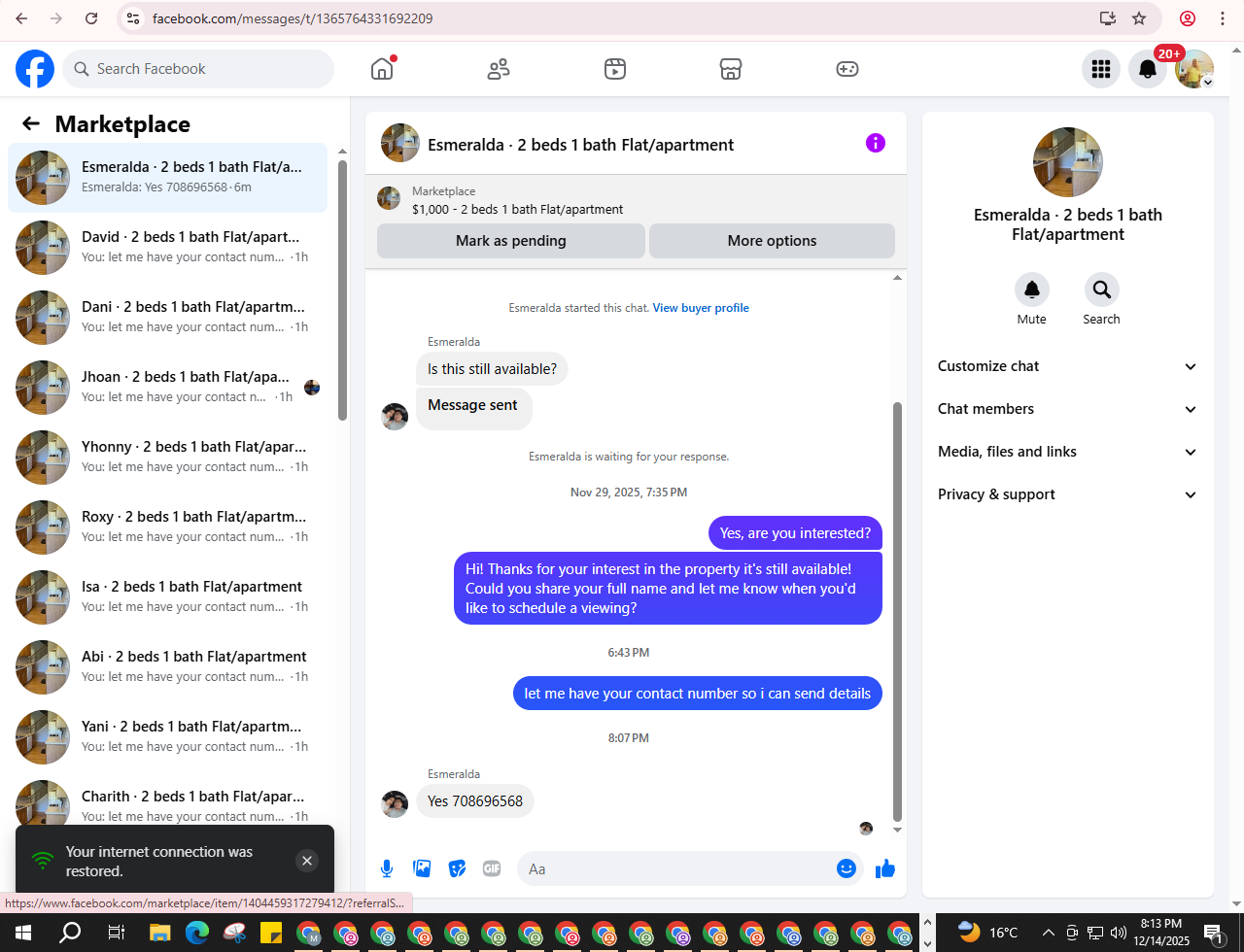Screen dimensions: 1244x952
Task: Open the Marketplace storefront icon in top bar
Action: pyautogui.click(x=731, y=69)
